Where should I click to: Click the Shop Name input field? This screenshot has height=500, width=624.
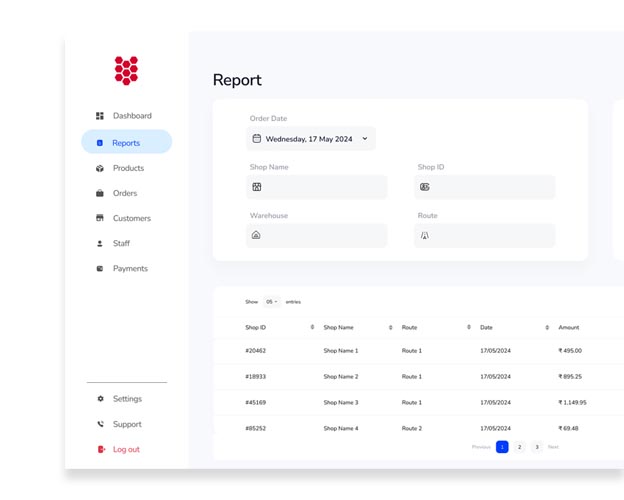tap(317, 187)
